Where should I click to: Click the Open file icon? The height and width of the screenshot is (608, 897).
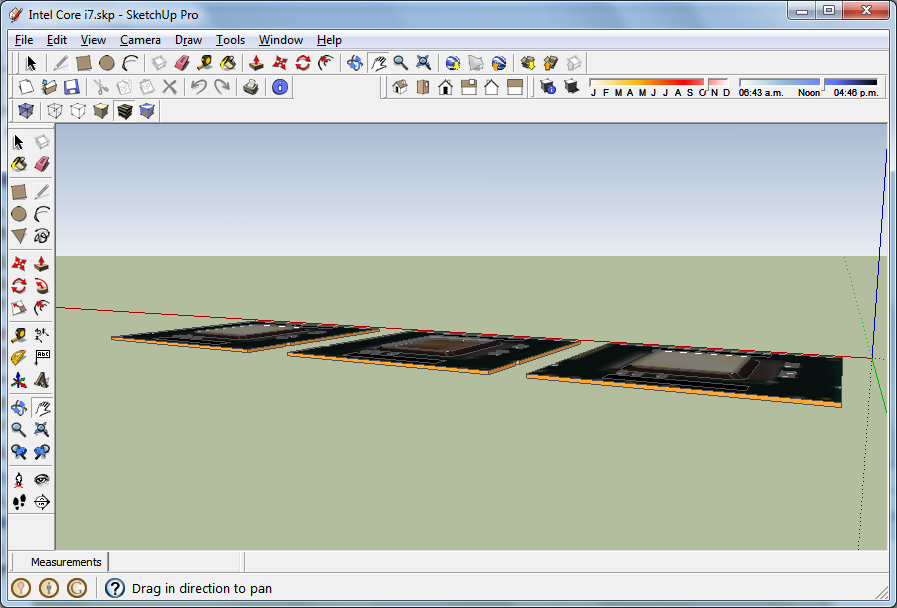(x=49, y=87)
